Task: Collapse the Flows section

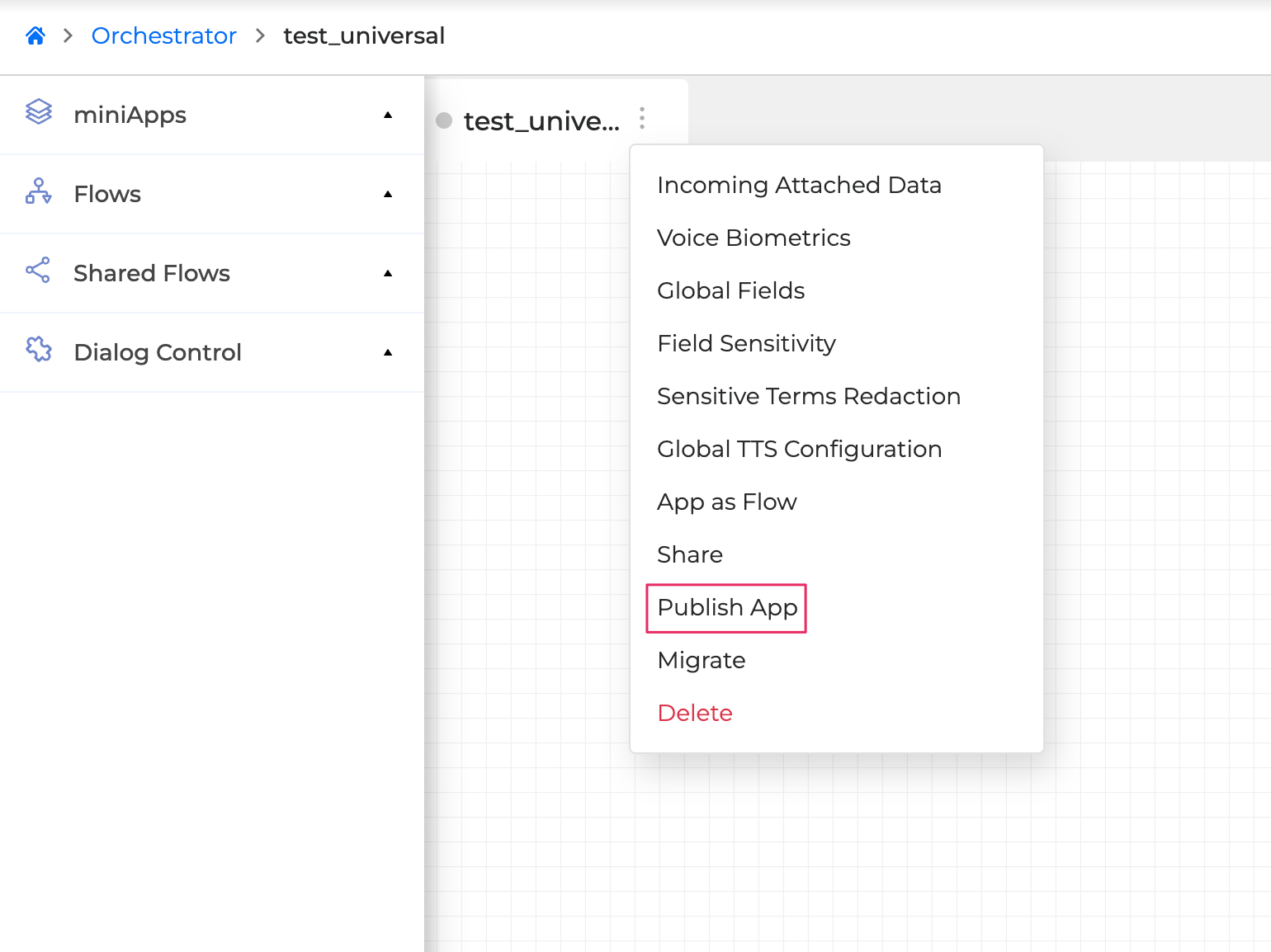Action: tap(388, 195)
